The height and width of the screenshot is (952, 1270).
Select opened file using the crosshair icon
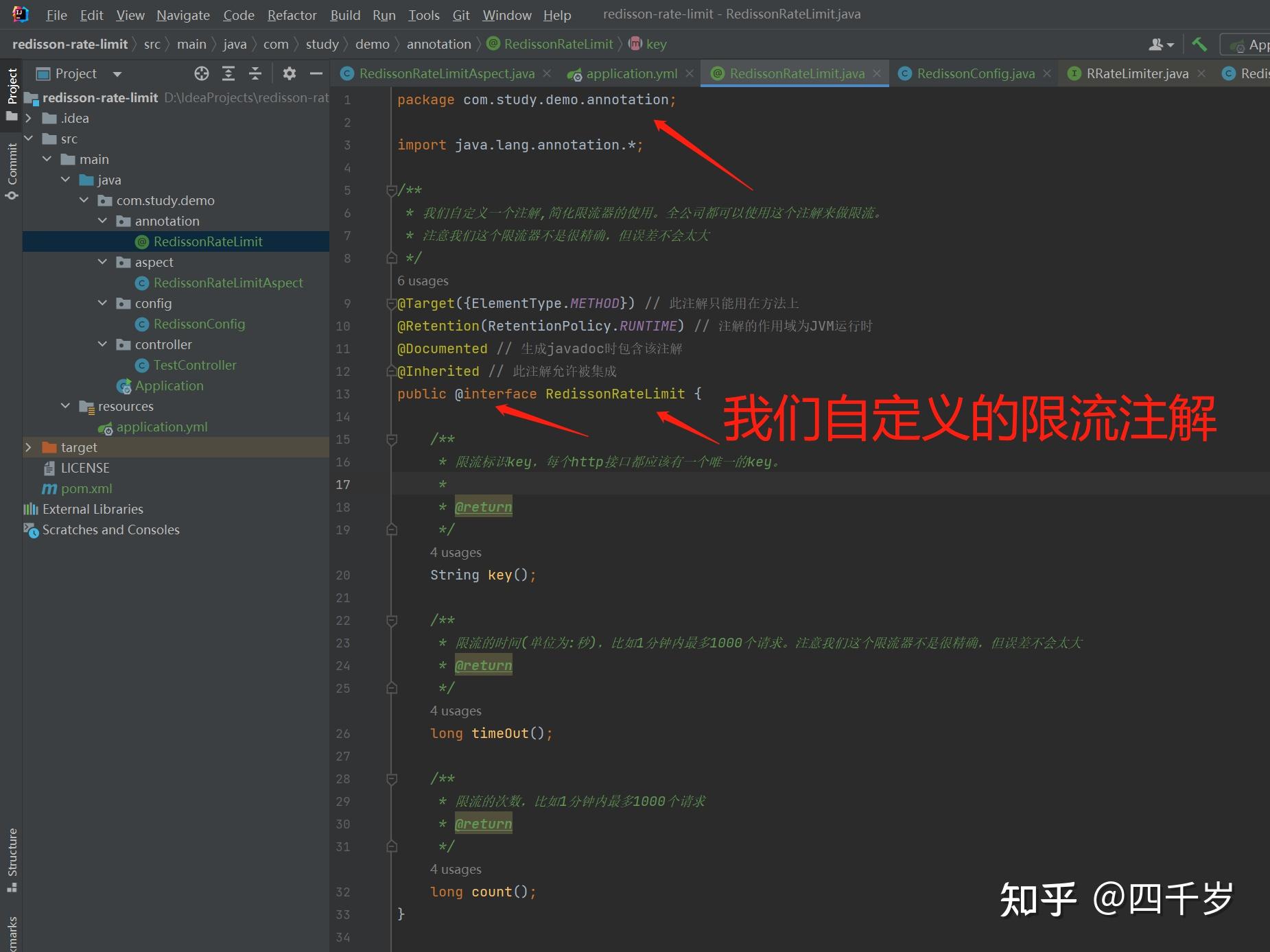click(x=202, y=73)
